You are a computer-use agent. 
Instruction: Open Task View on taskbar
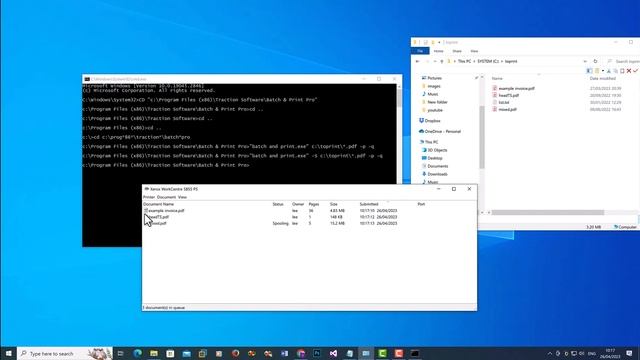click(120, 353)
